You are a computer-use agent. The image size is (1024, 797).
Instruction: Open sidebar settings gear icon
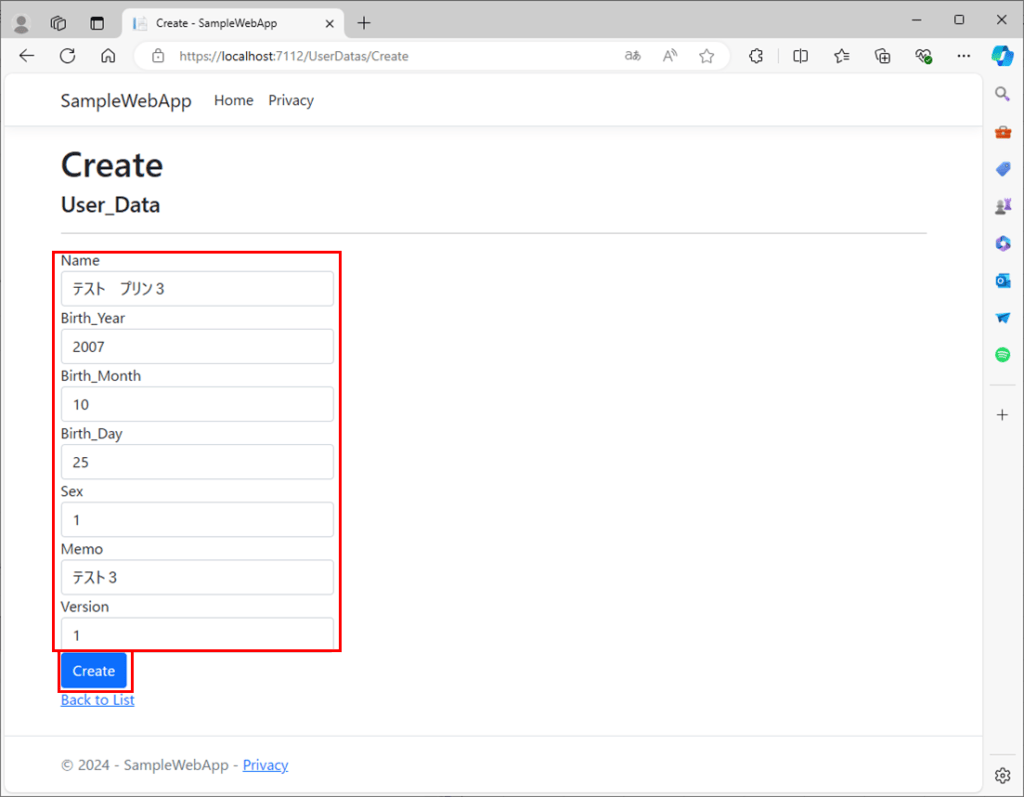[x=1003, y=775]
